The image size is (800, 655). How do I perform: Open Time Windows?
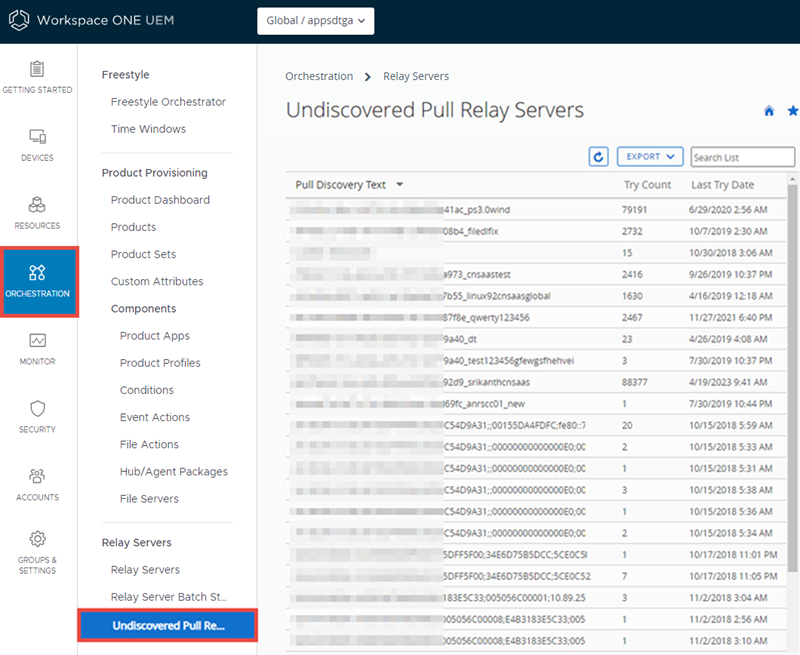click(x=148, y=129)
